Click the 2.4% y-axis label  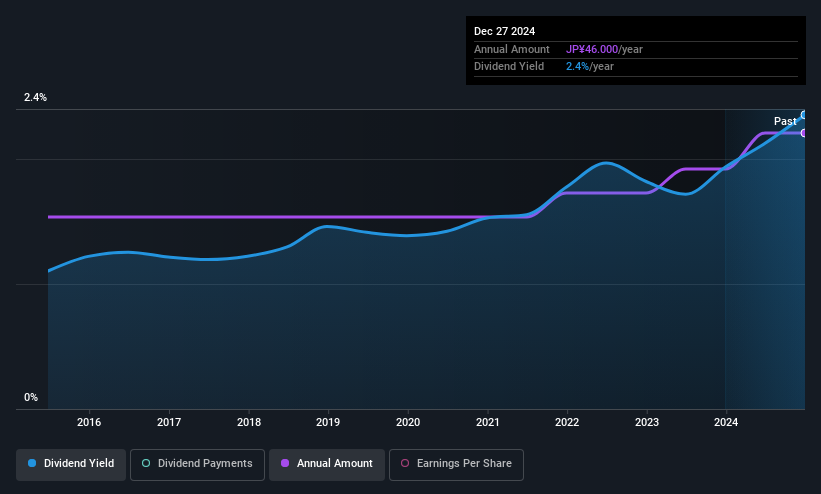[35, 97]
